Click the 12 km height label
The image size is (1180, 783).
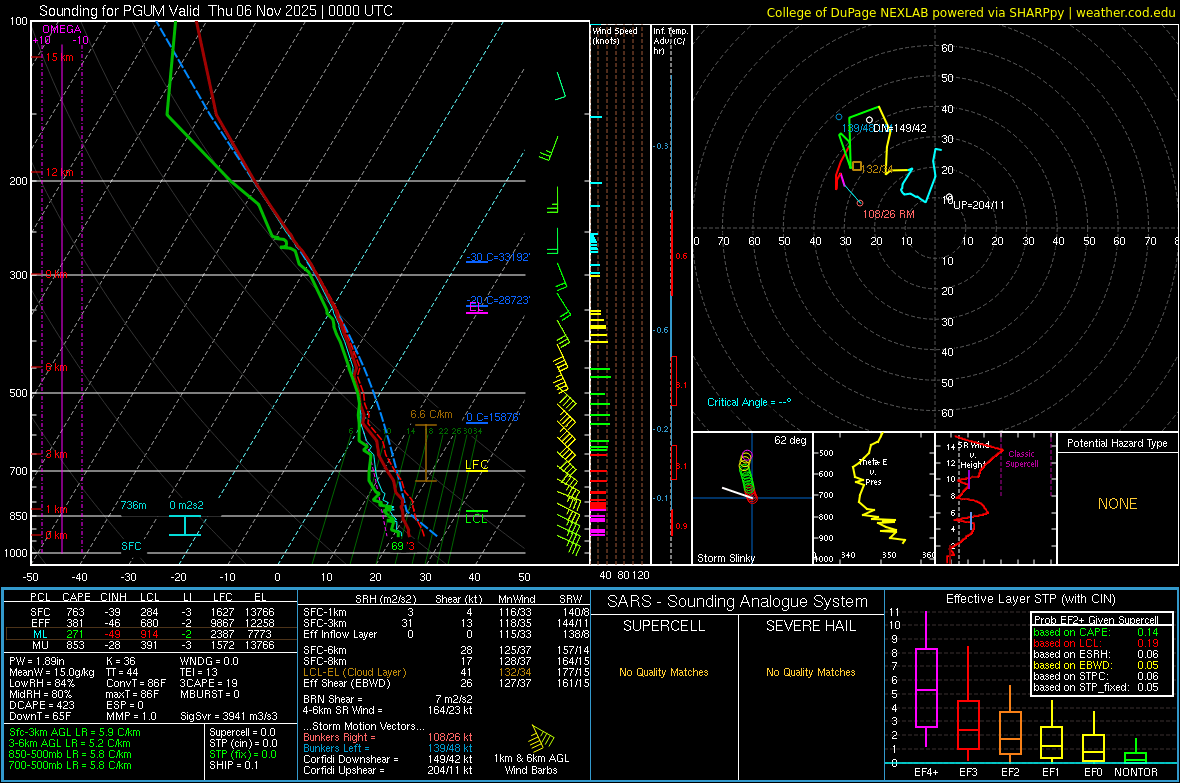point(59,172)
